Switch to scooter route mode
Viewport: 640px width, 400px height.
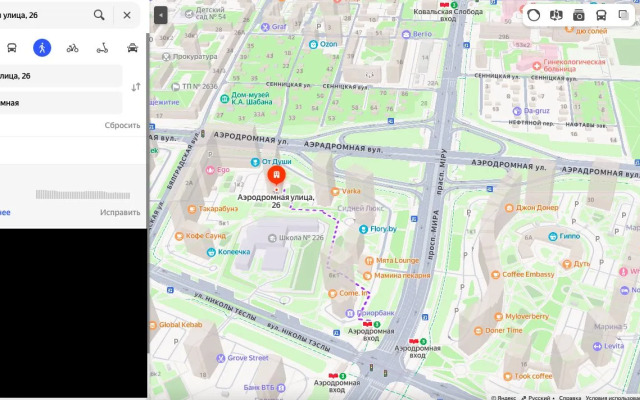click(101, 47)
